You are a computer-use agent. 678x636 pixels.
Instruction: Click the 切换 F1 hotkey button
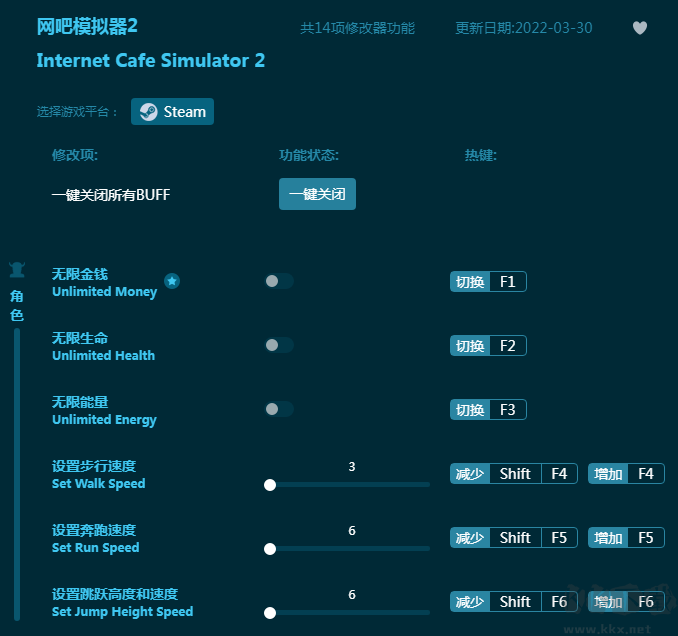coord(488,282)
